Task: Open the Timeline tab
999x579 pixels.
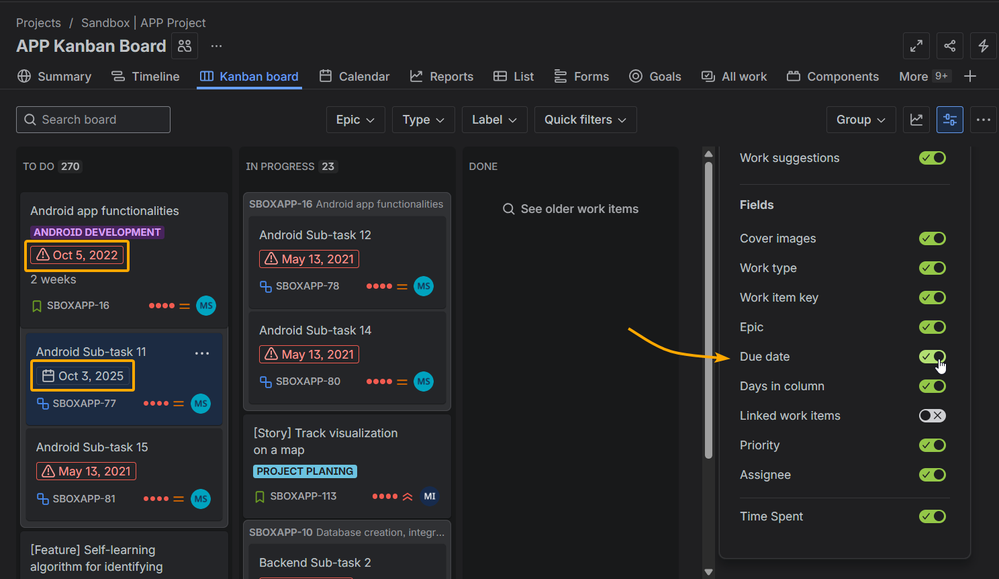Action: coord(145,76)
